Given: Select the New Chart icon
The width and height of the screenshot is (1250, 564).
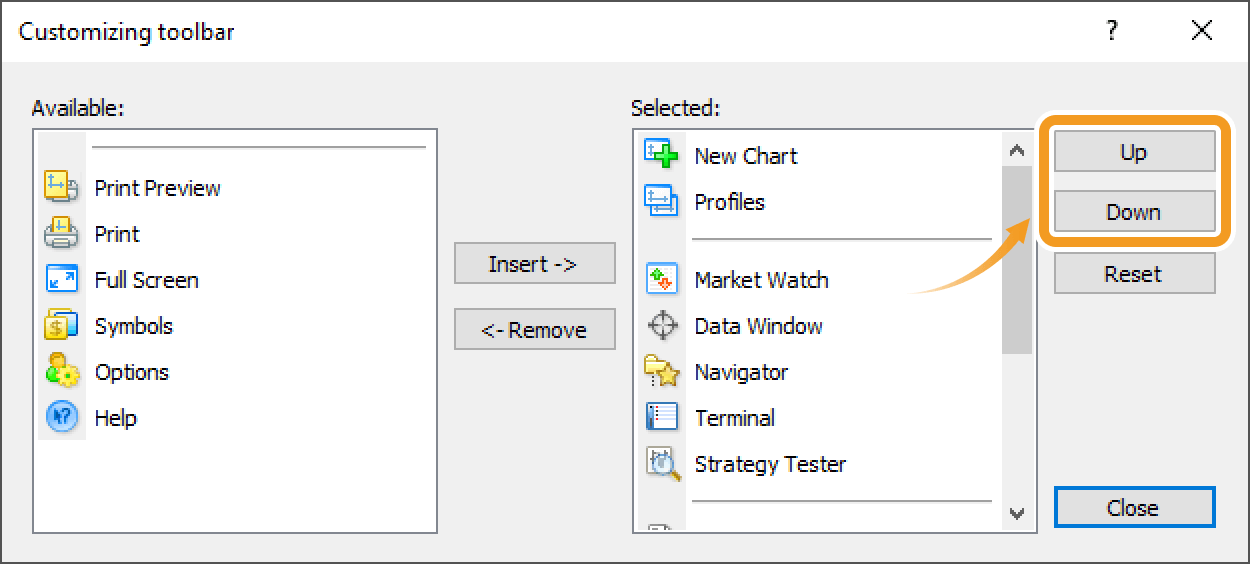Looking at the screenshot, I should click(x=662, y=155).
